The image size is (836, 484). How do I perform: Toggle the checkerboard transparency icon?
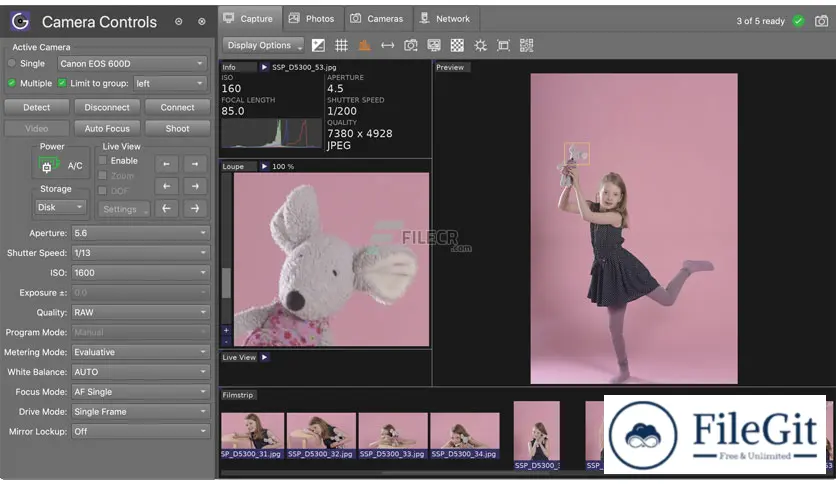pyautogui.click(x=457, y=45)
